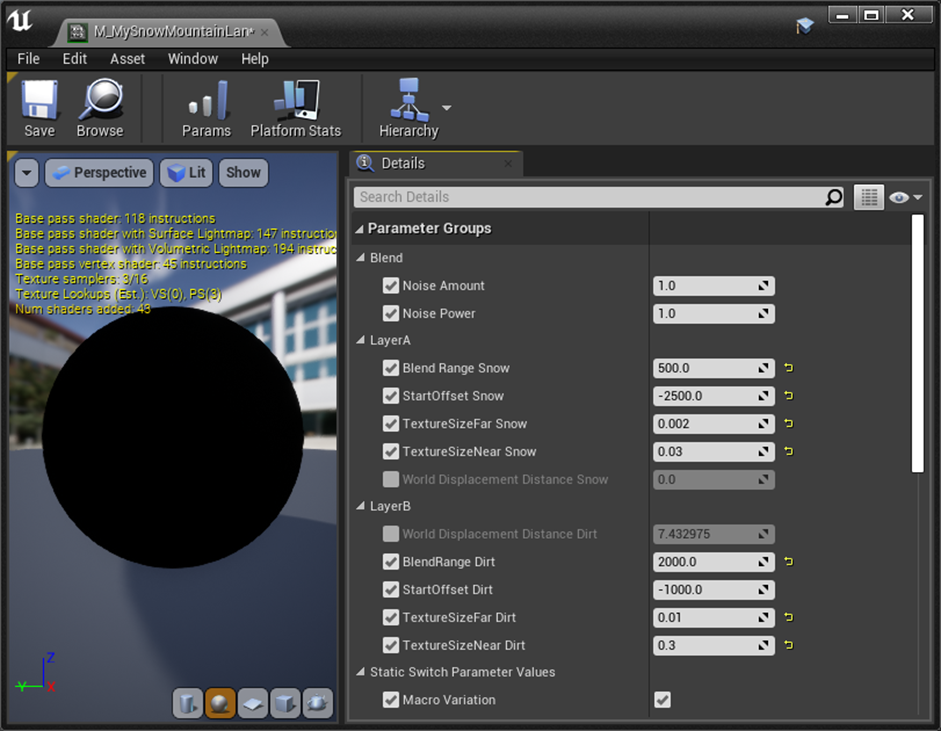Toggle StartOffset Snow override checkbox
941x731 pixels.
click(391, 396)
